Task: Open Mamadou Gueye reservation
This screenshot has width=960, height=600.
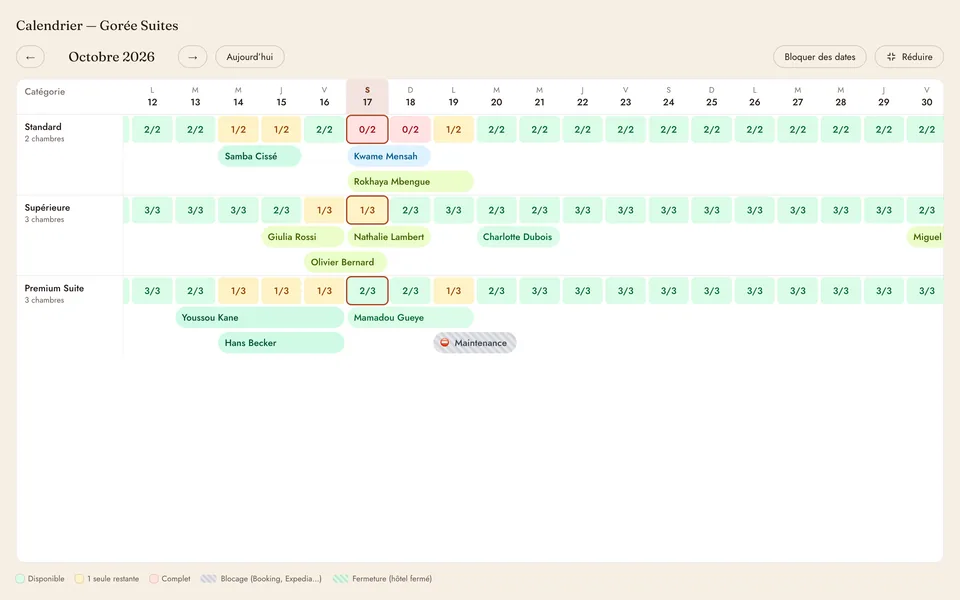Action: pos(410,318)
